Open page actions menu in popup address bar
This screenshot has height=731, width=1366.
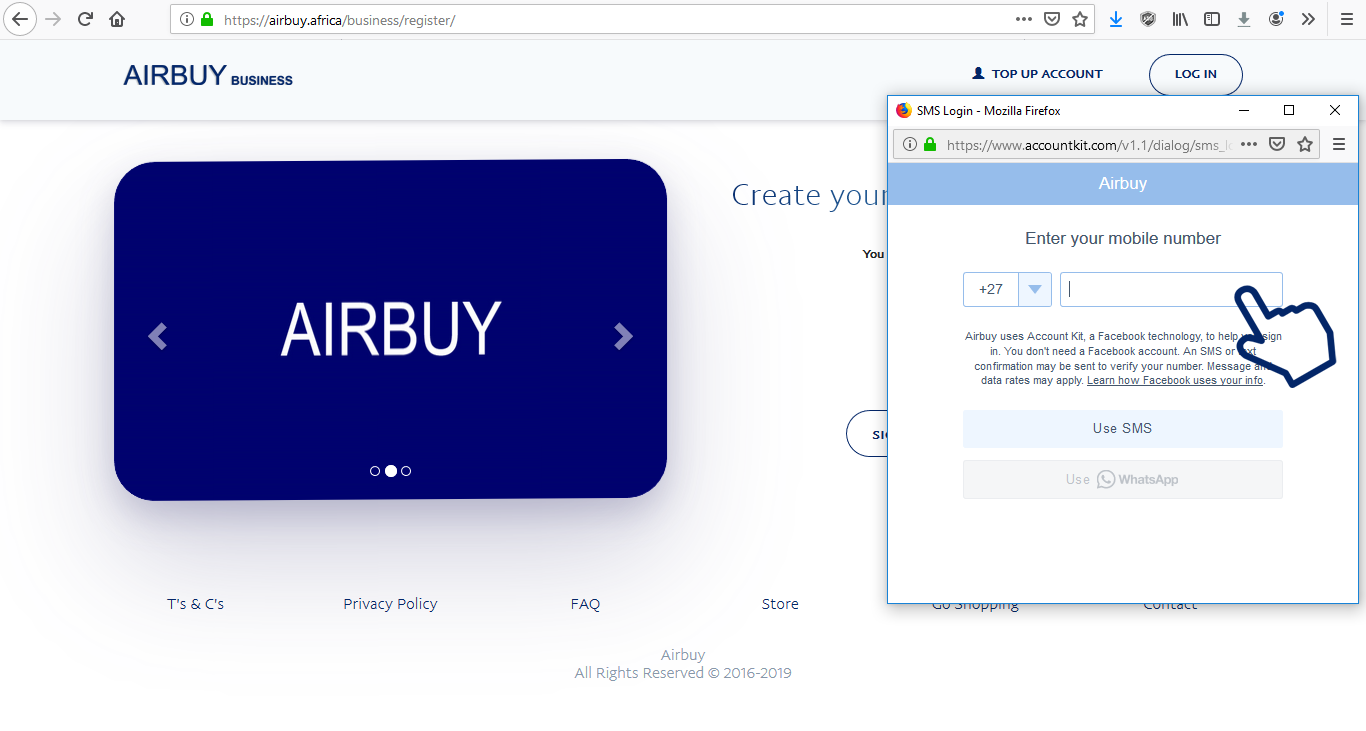(1249, 144)
